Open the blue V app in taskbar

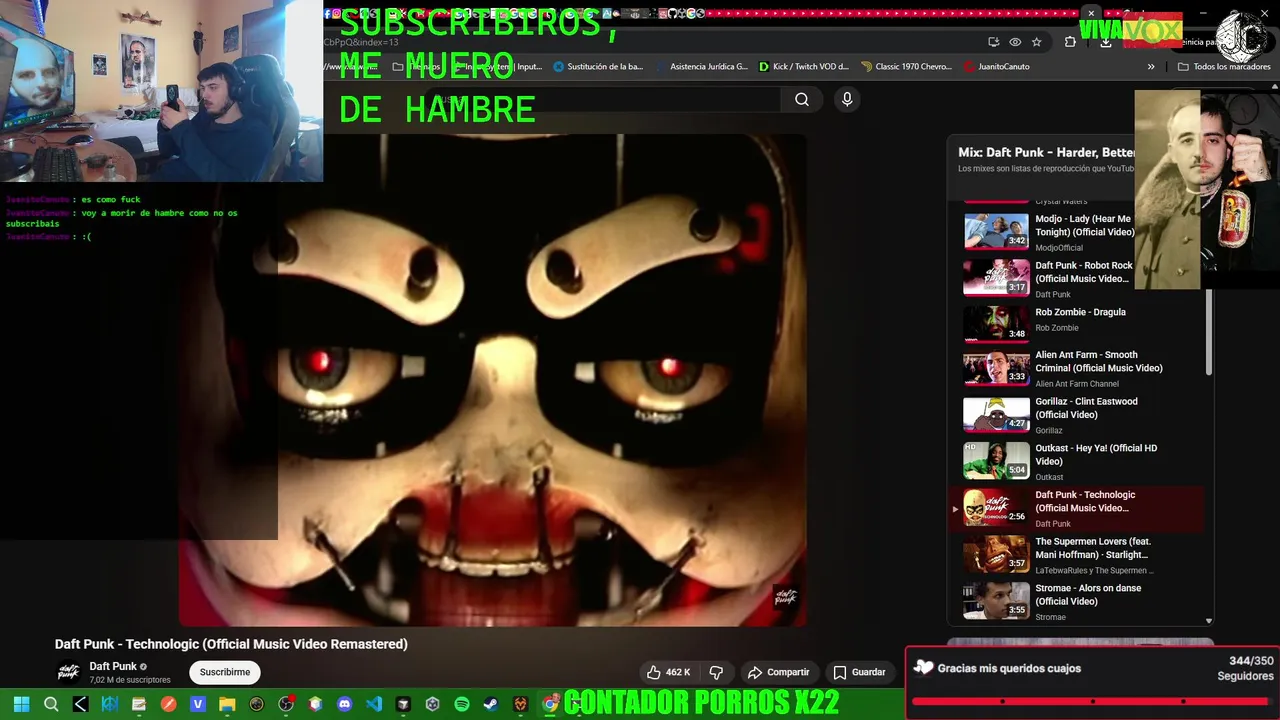(198, 704)
